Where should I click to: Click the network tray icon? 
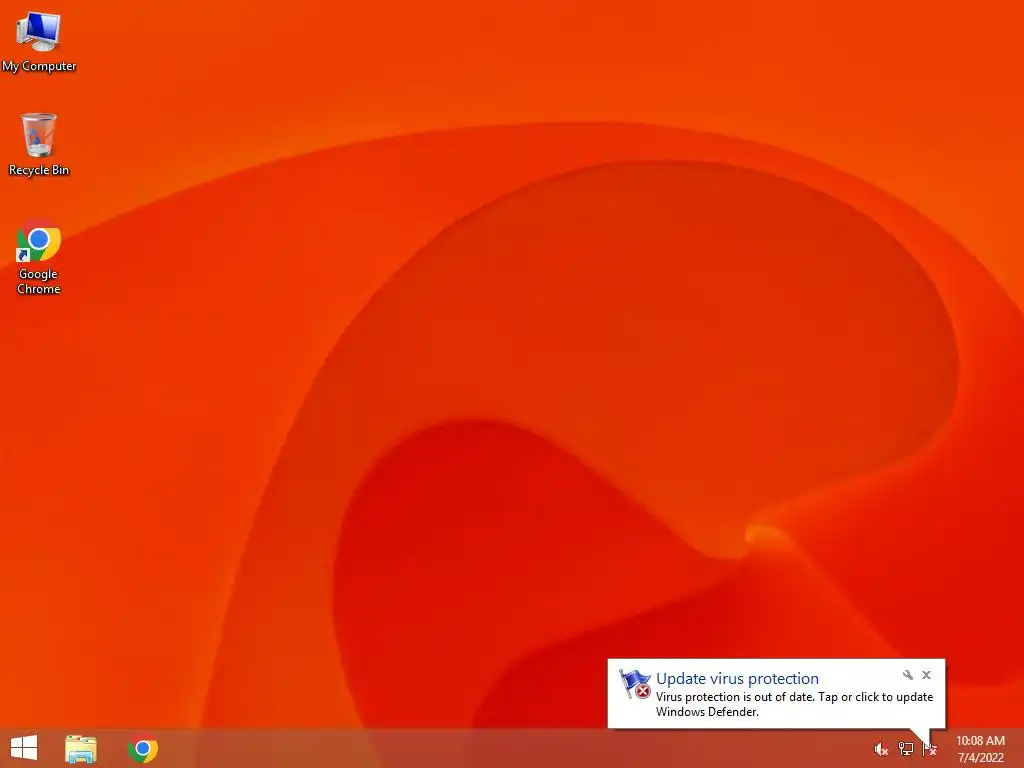click(x=906, y=749)
